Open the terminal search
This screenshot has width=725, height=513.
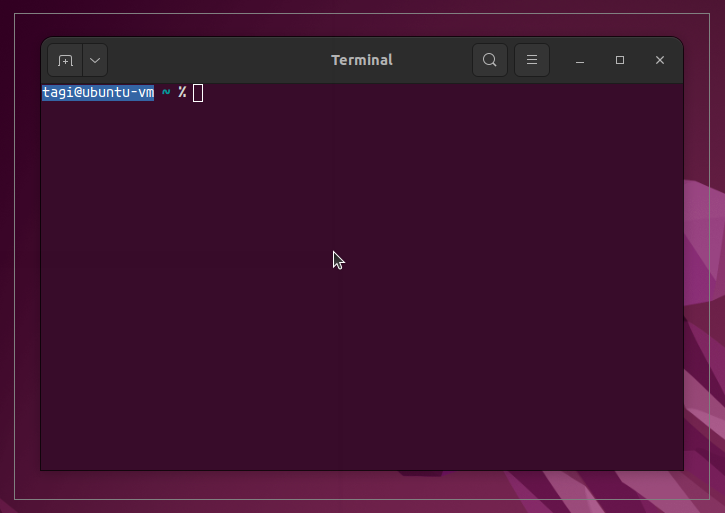(x=490, y=60)
